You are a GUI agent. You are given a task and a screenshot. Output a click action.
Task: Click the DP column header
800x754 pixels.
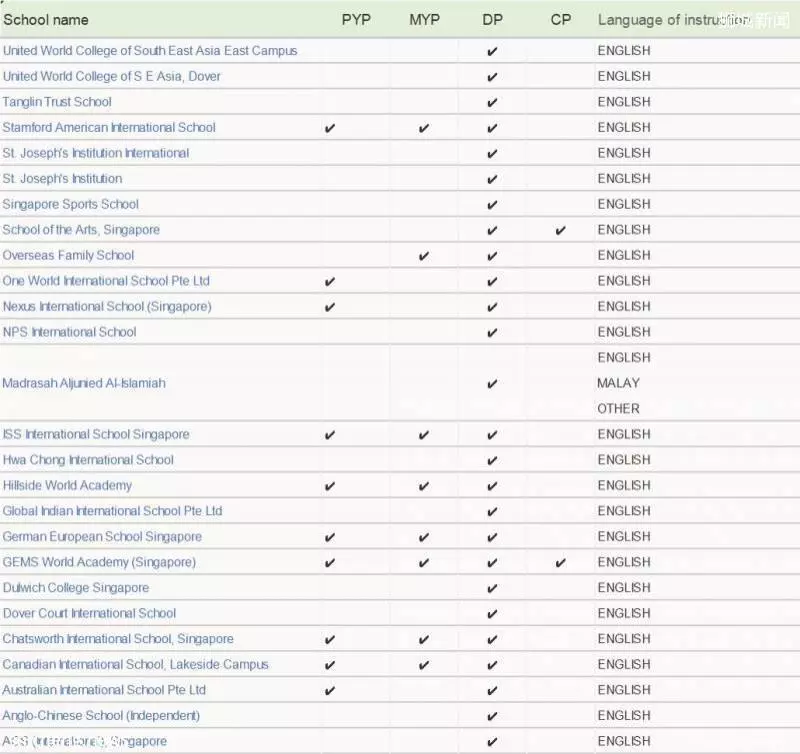click(x=492, y=20)
